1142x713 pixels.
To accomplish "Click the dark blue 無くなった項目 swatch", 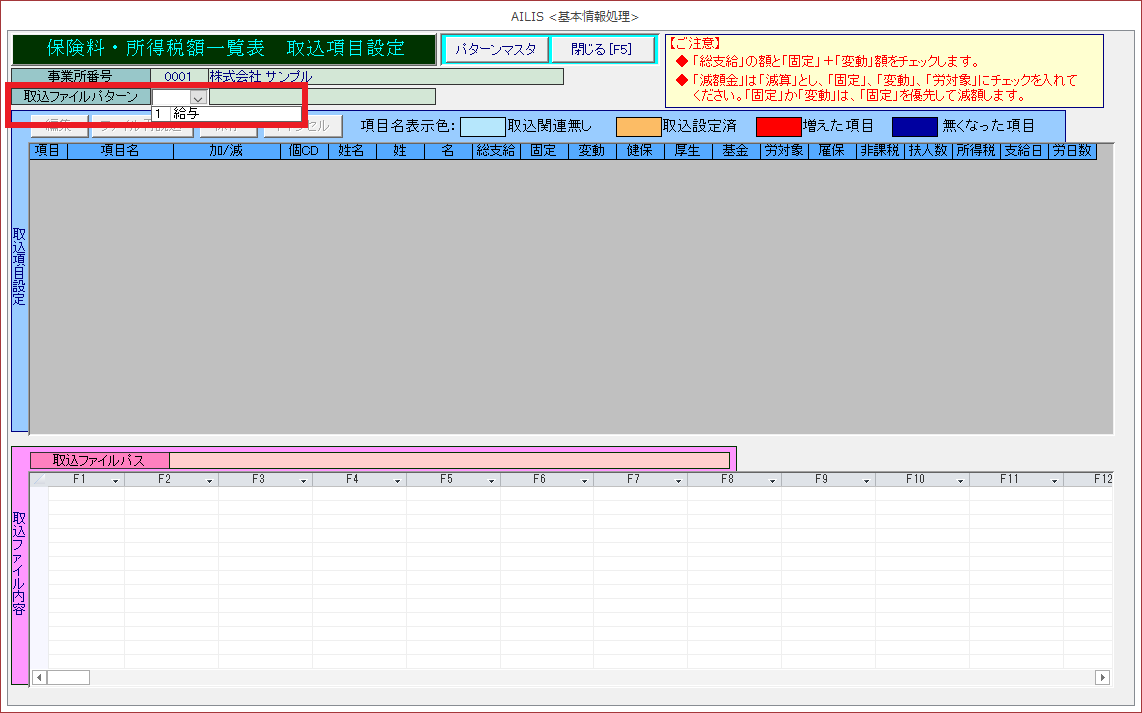I will tap(915, 126).
